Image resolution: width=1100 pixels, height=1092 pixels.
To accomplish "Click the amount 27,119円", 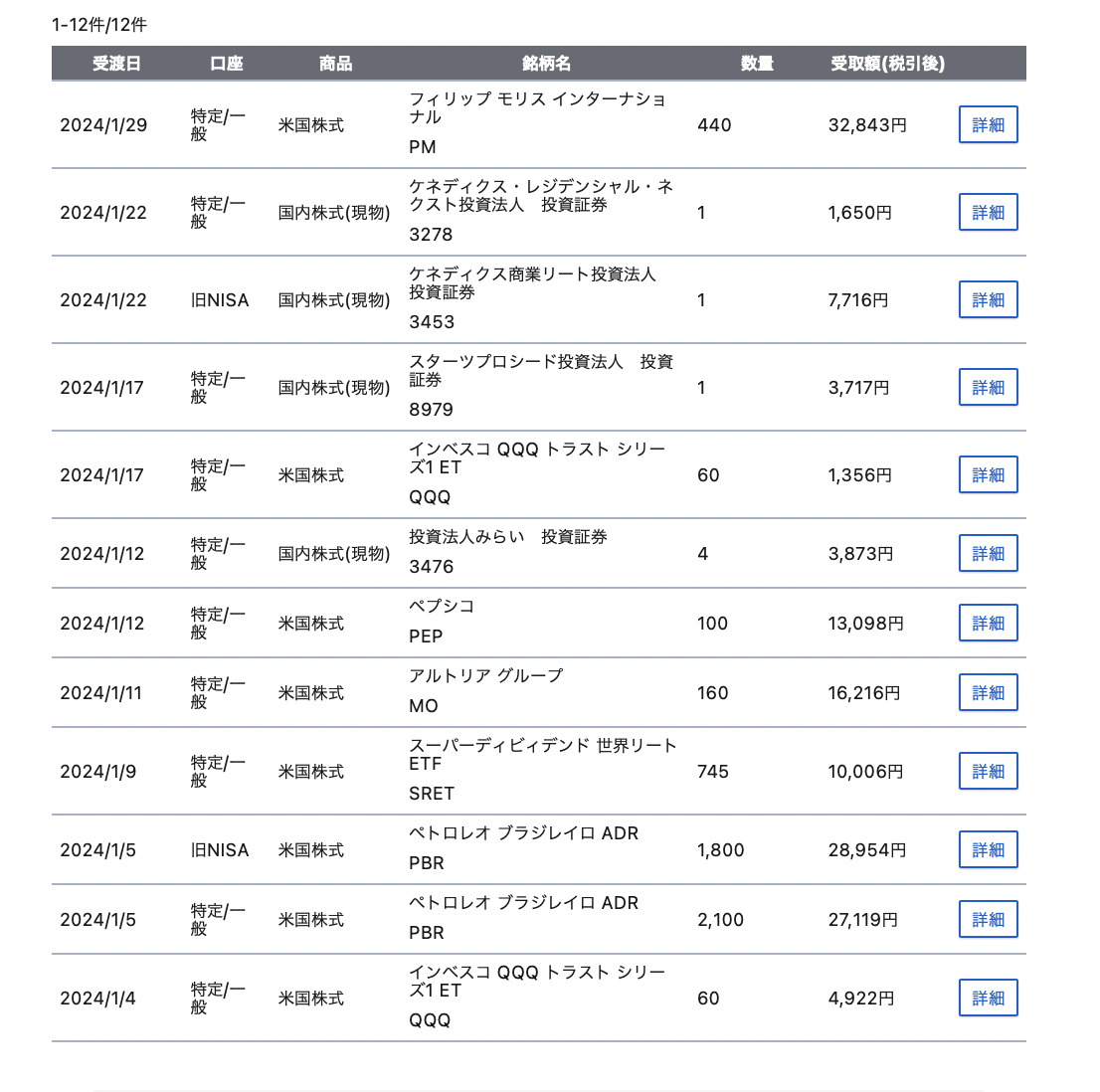I will (x=863, y=920).
